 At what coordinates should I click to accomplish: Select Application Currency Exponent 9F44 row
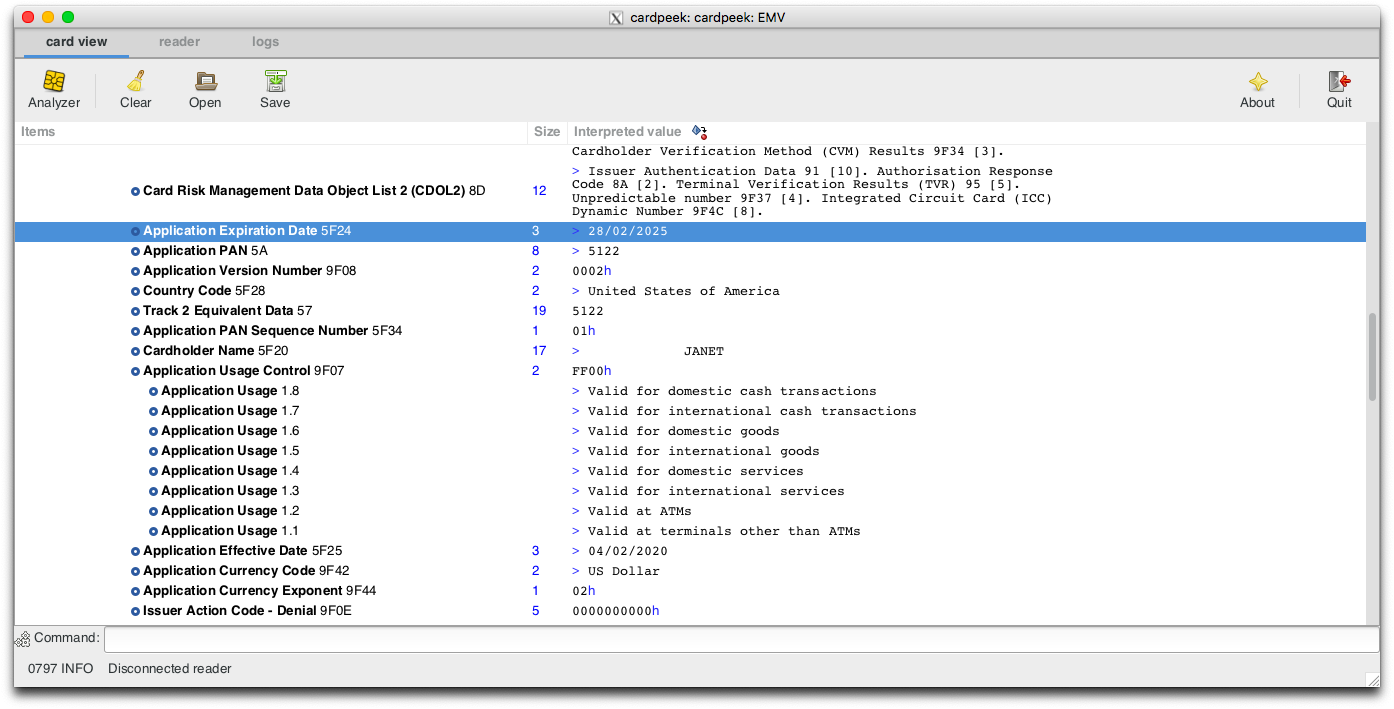(x=690, y=591)
